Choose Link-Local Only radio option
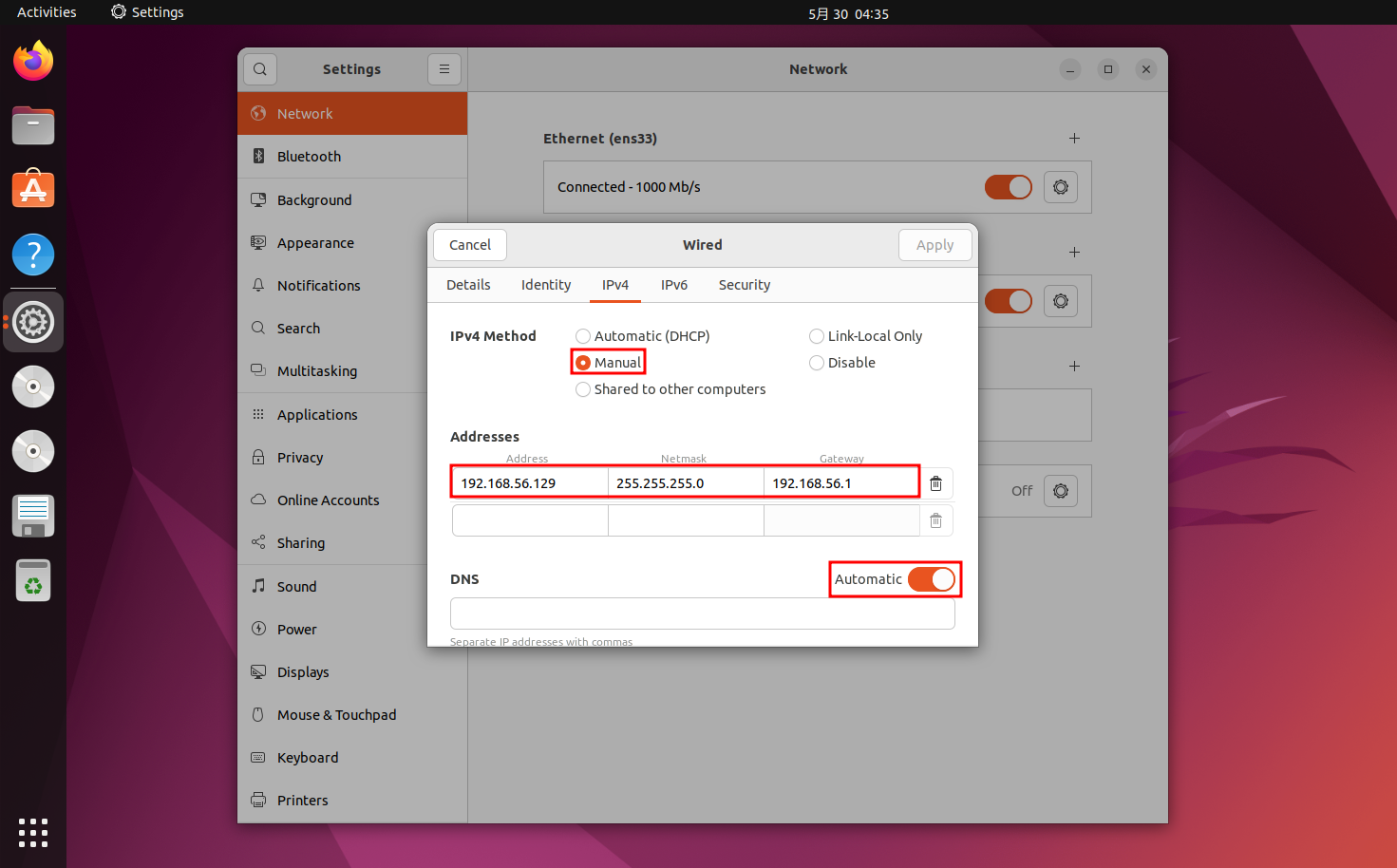Image resolution: width=1397 pixels, height=868 pixels. pyautogui.click(x=817, y=336)
